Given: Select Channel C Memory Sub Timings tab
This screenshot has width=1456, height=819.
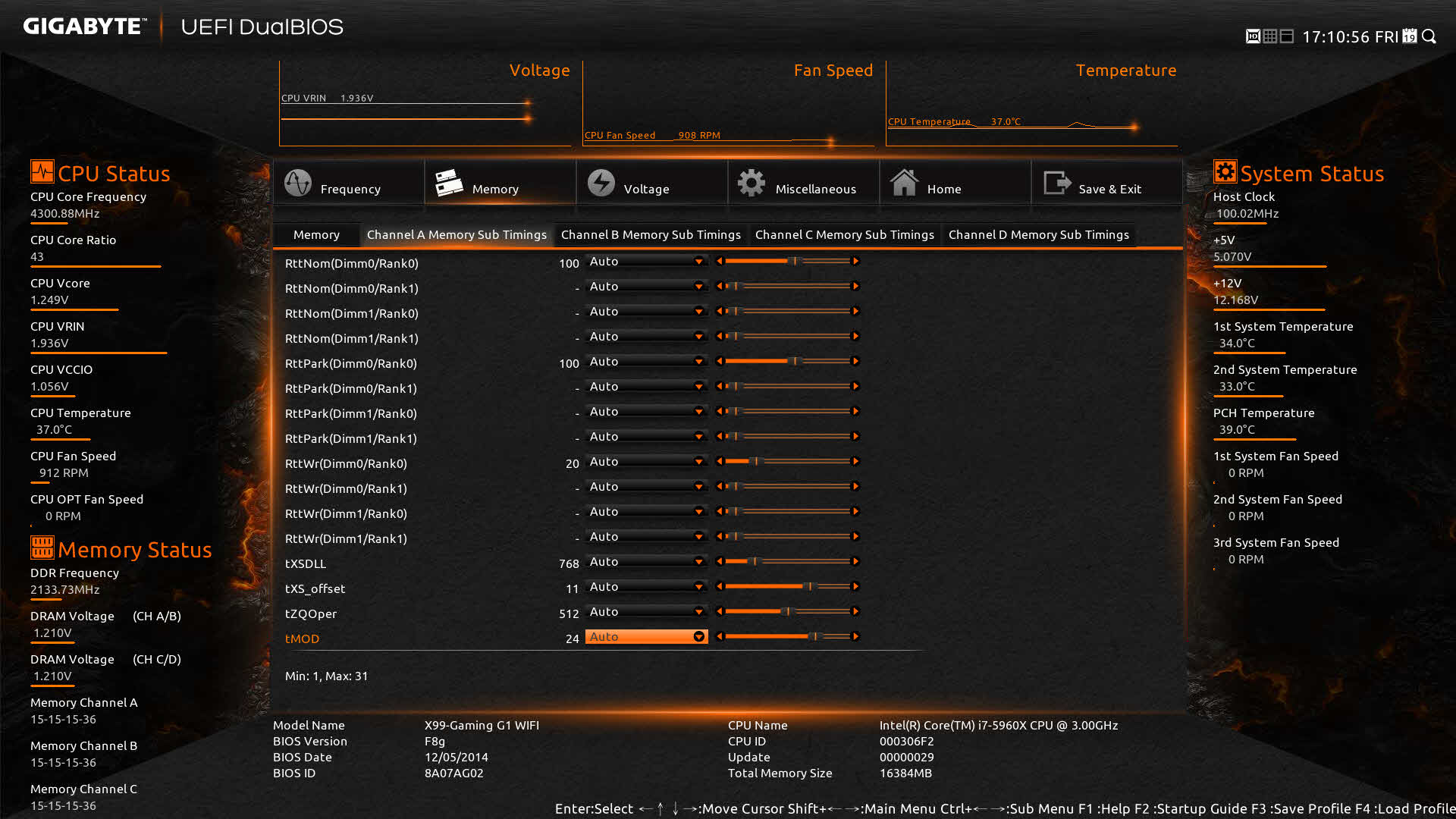Looking at the screenshot, I should [845, 235].
